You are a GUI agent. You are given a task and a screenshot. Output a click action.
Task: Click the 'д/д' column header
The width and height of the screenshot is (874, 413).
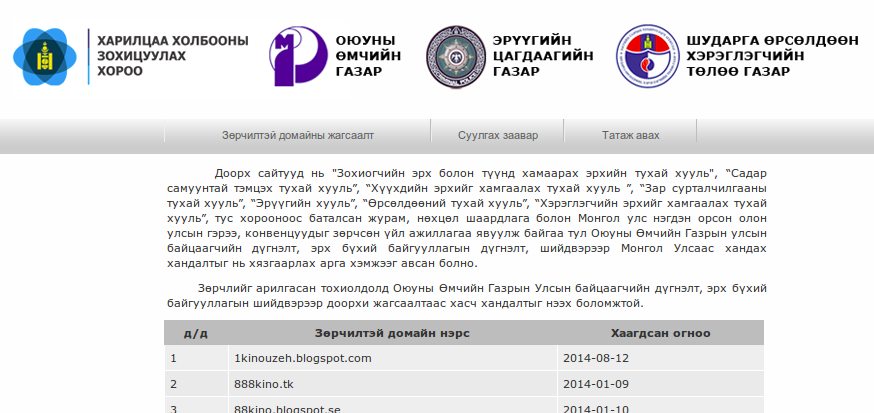[195, 333]
